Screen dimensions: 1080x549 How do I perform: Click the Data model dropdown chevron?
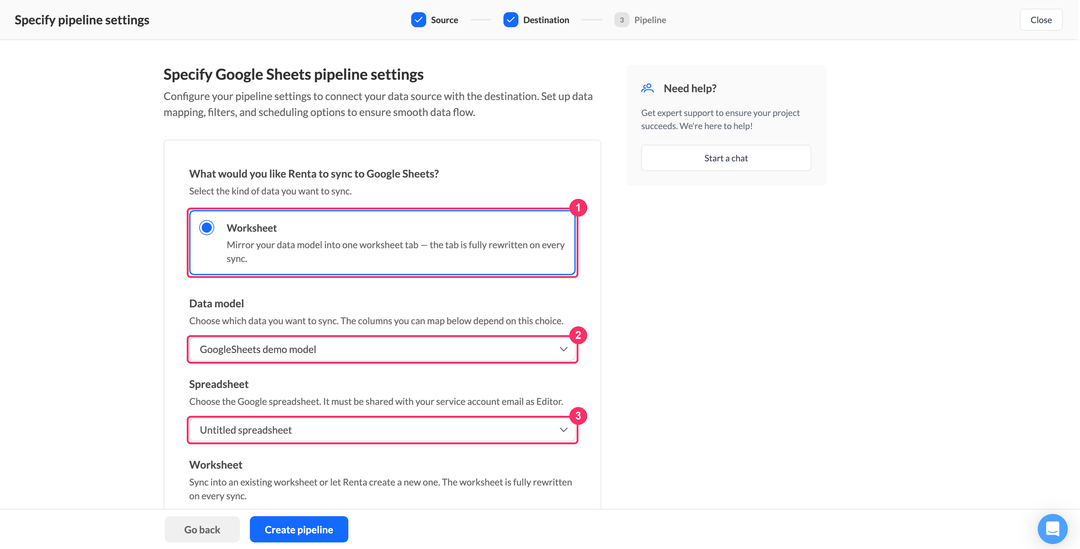point(563,349)
